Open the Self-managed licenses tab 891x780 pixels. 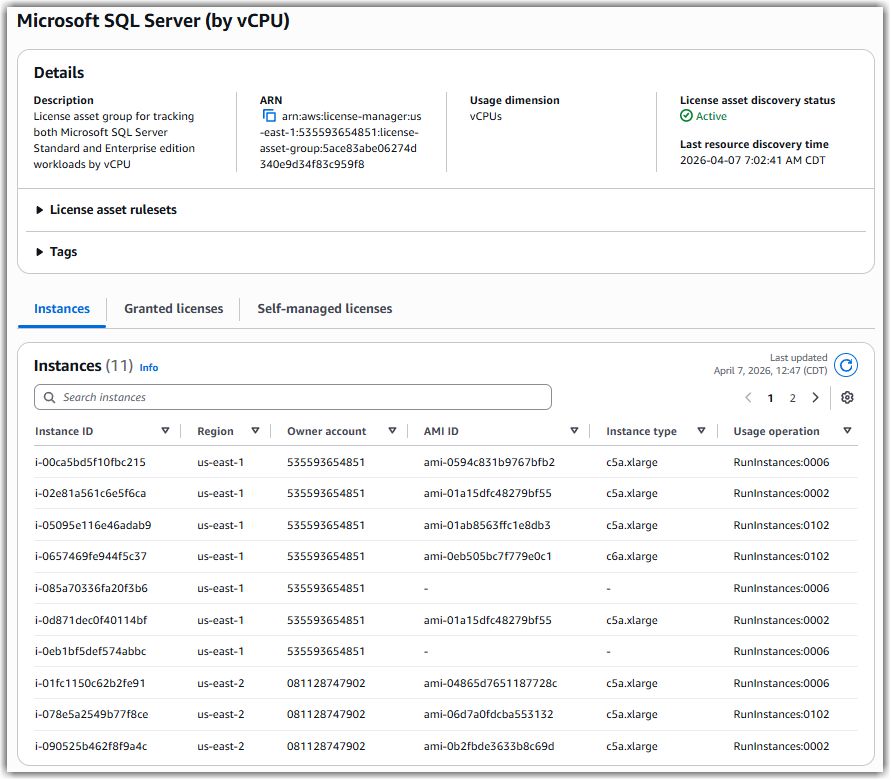click(x=324, y=308)
